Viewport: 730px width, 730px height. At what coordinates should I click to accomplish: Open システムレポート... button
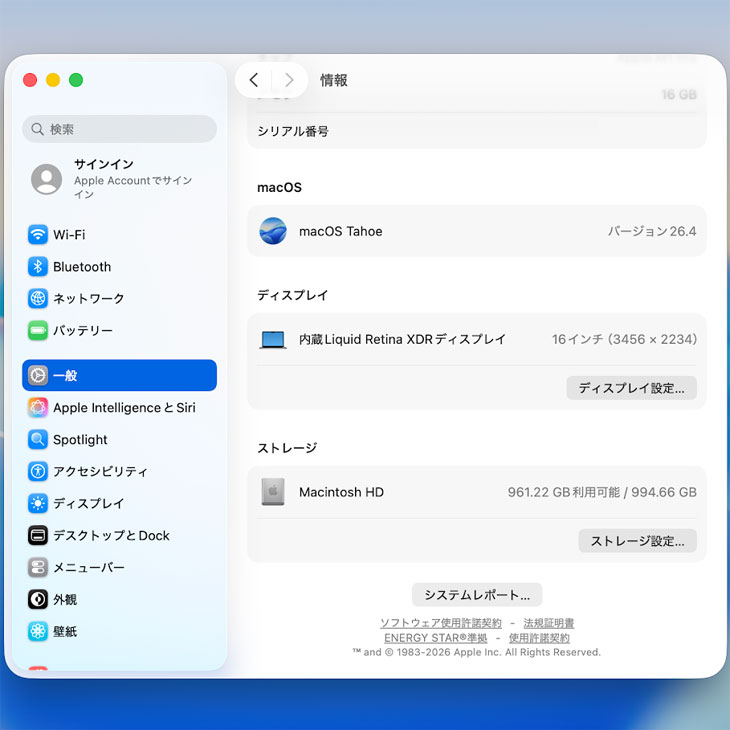477,595
